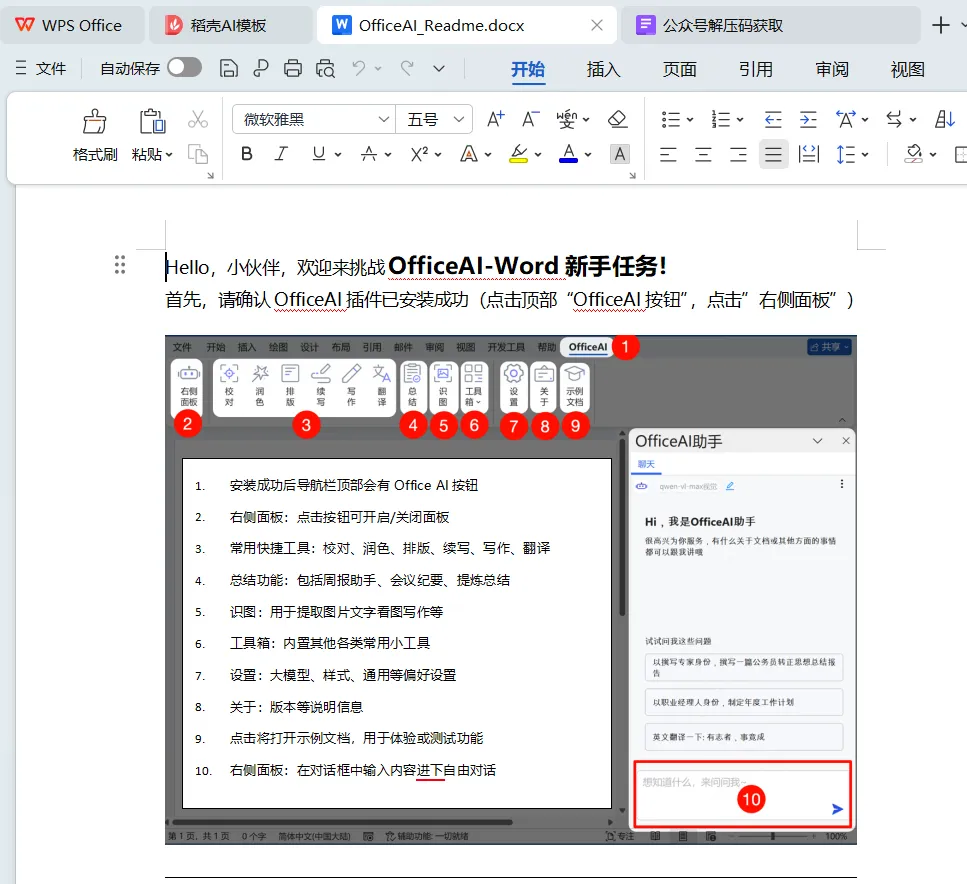Switch to the 稻壳AI模板 tab
The width and height of the screenshot is (967, 884).
tap(229, 25)
